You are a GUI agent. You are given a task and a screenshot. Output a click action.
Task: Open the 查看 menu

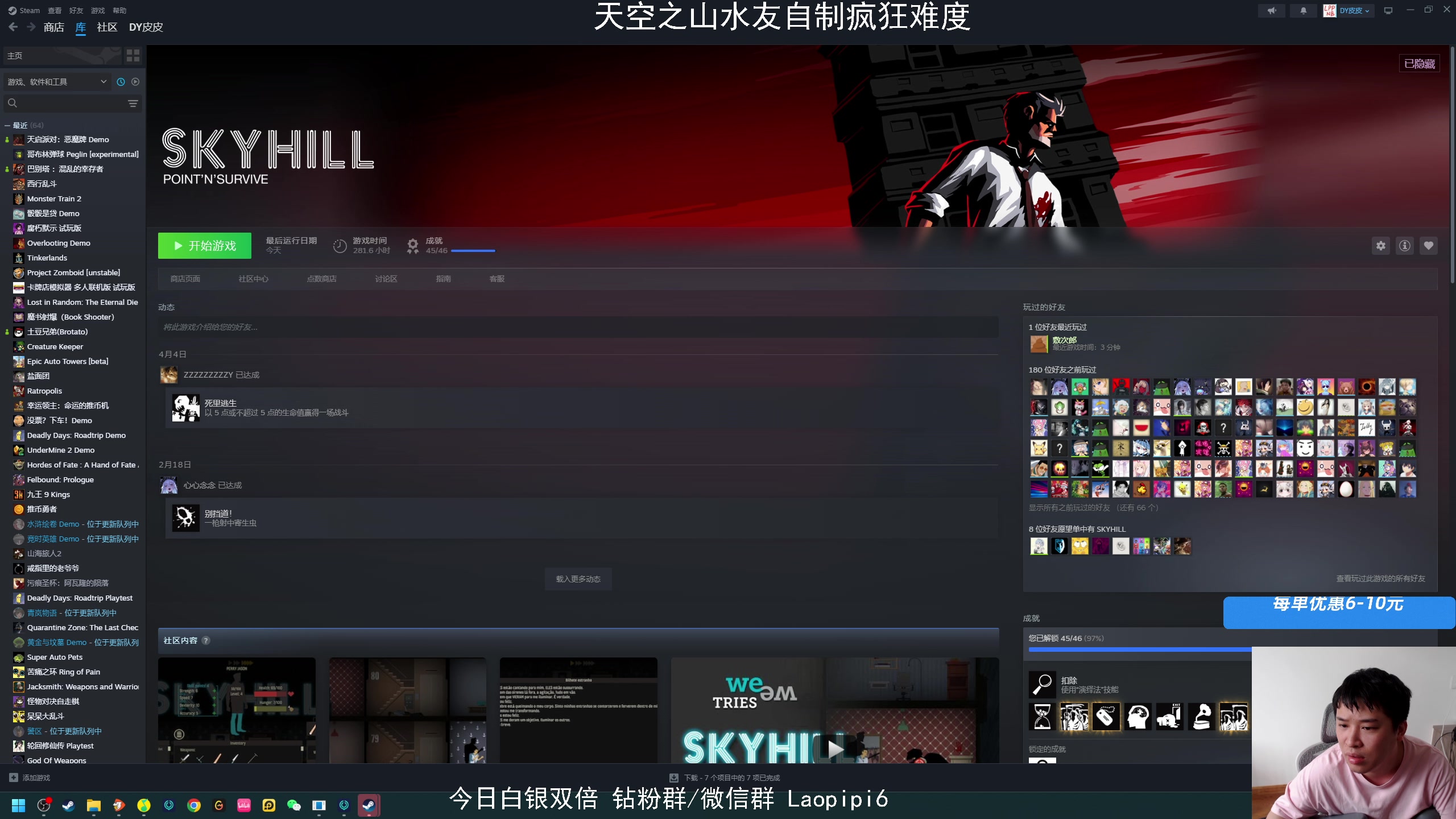tap(55, 10)
